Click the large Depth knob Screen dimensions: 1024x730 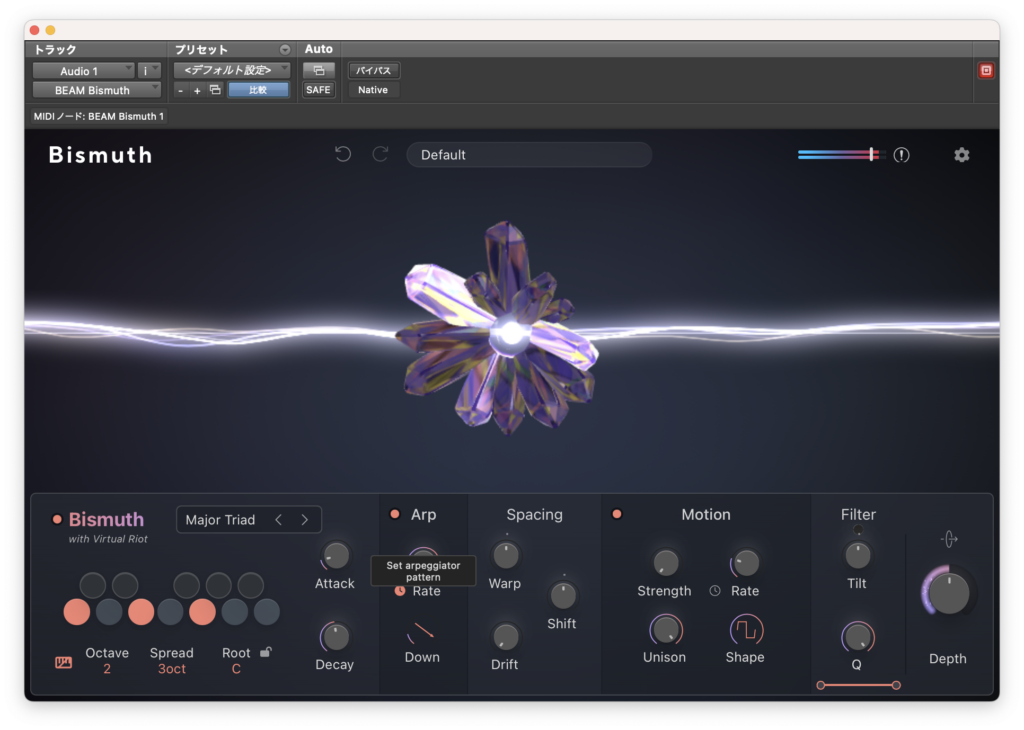(948, 593)
